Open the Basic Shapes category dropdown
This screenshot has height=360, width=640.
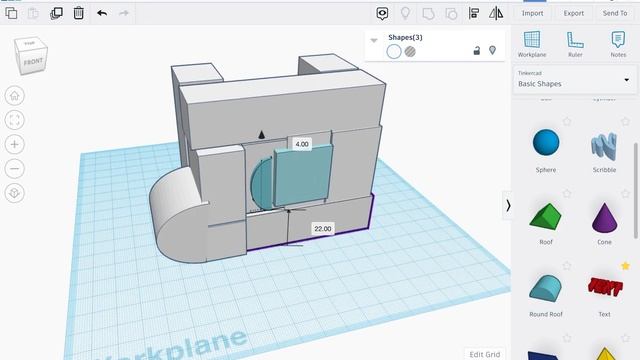pos(574,80)
